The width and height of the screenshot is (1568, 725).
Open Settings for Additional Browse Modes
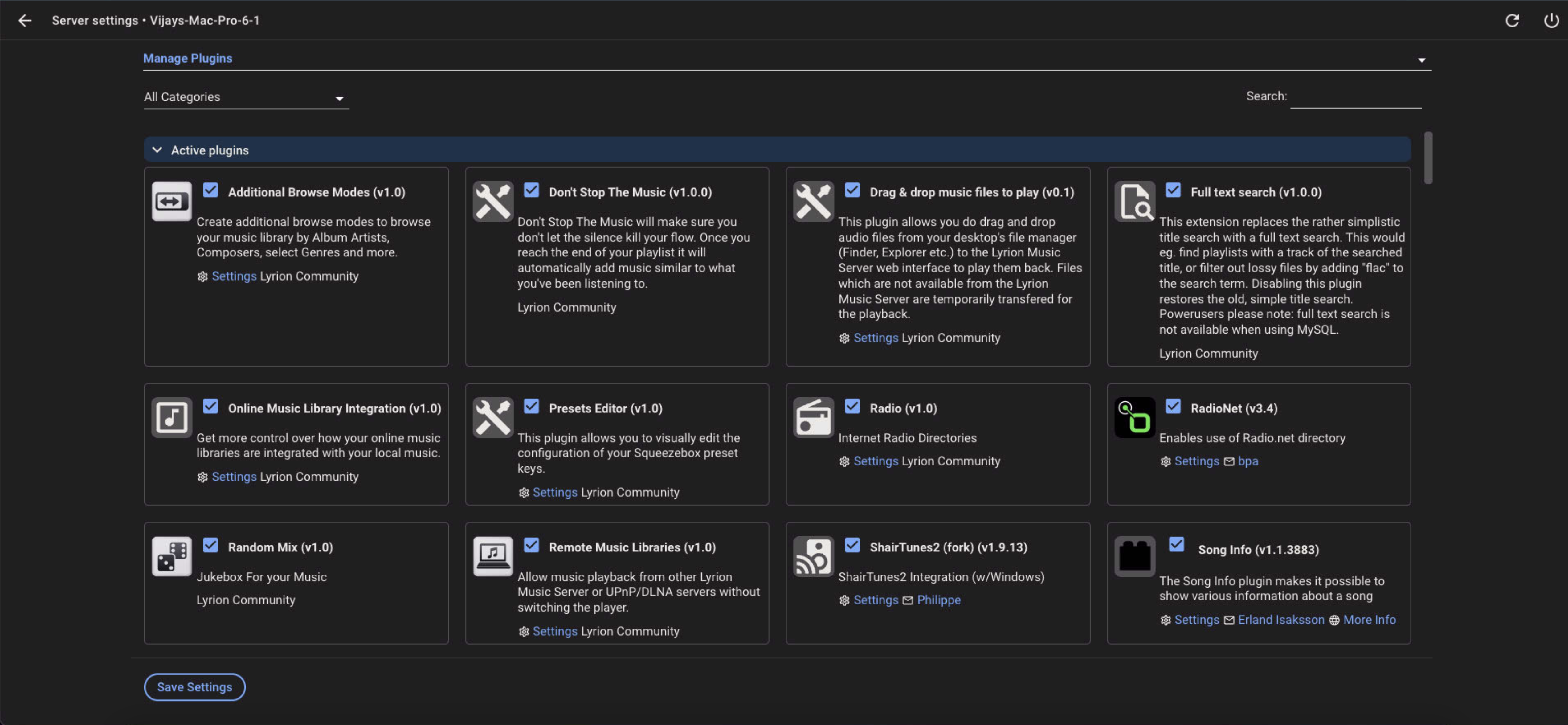point(234,276)
